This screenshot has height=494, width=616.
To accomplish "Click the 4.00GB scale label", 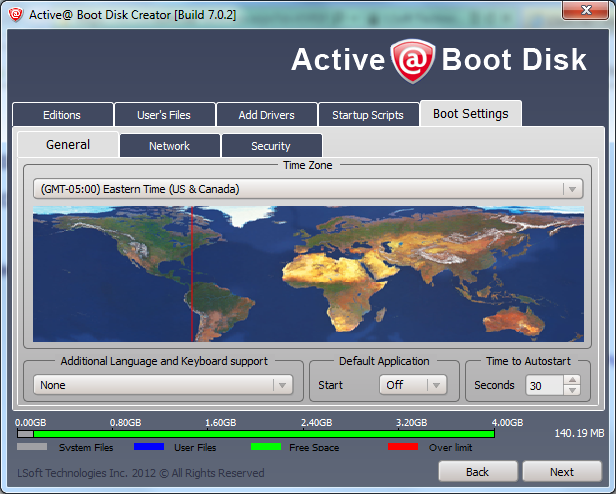I will (507, 422).
